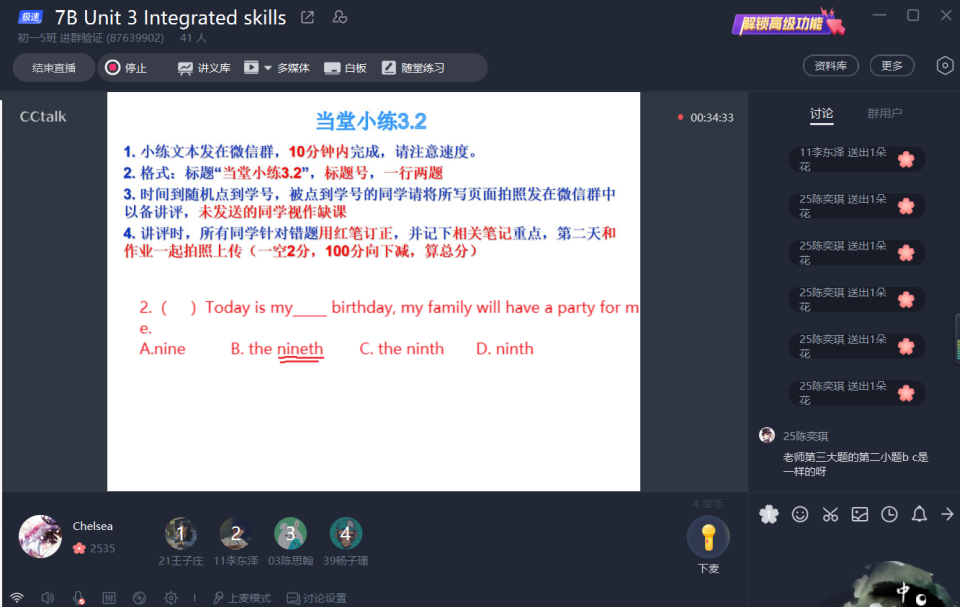Switch to the 群用户 tab
Screen dimensions: 960x607
[x=884, y=113]
